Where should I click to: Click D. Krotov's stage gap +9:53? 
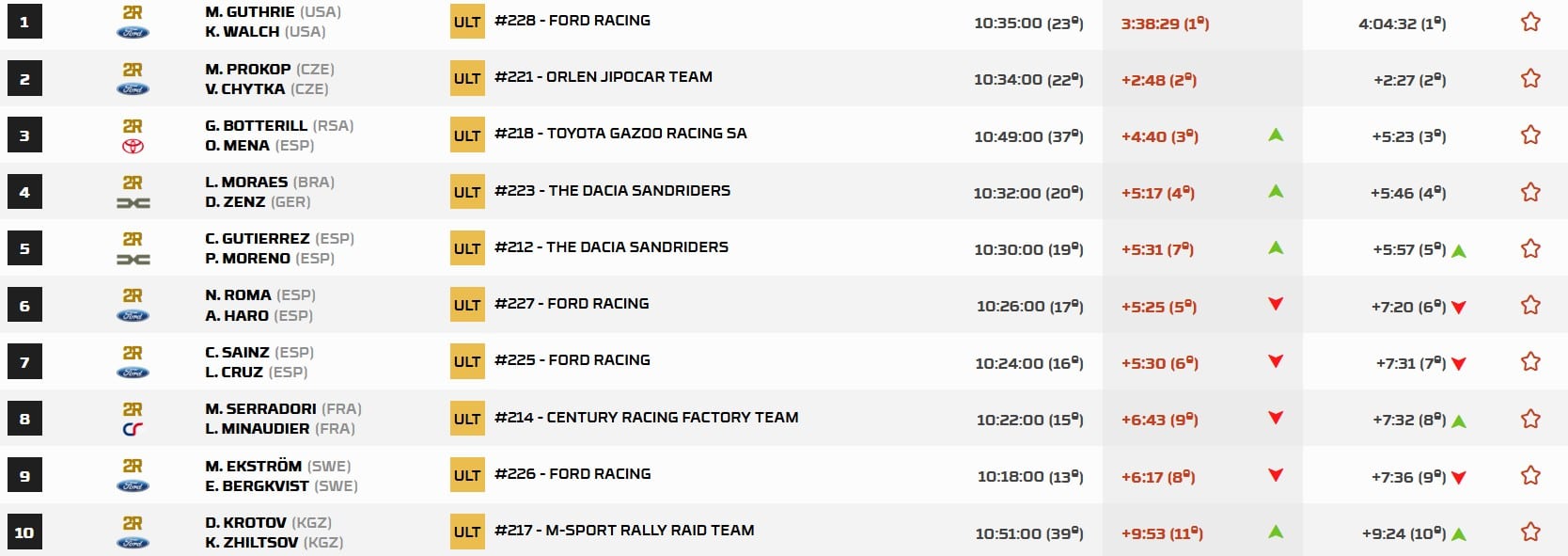[x=1162, y=533]
